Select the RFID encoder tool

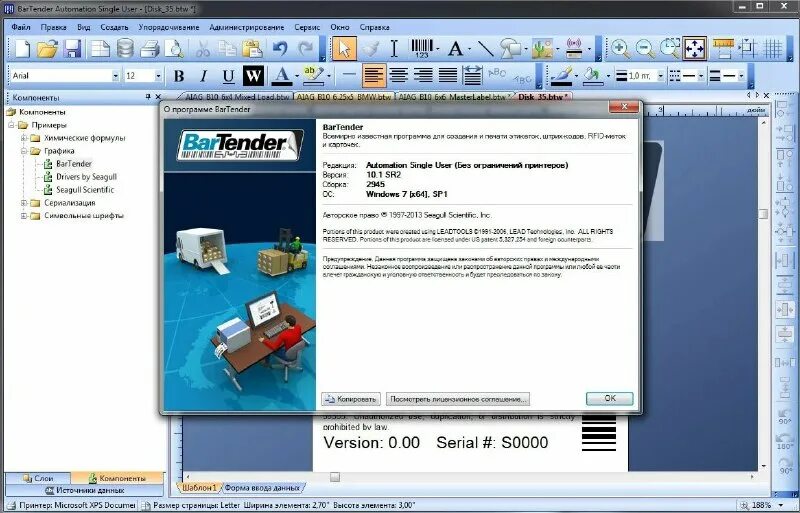click(574, 49)
